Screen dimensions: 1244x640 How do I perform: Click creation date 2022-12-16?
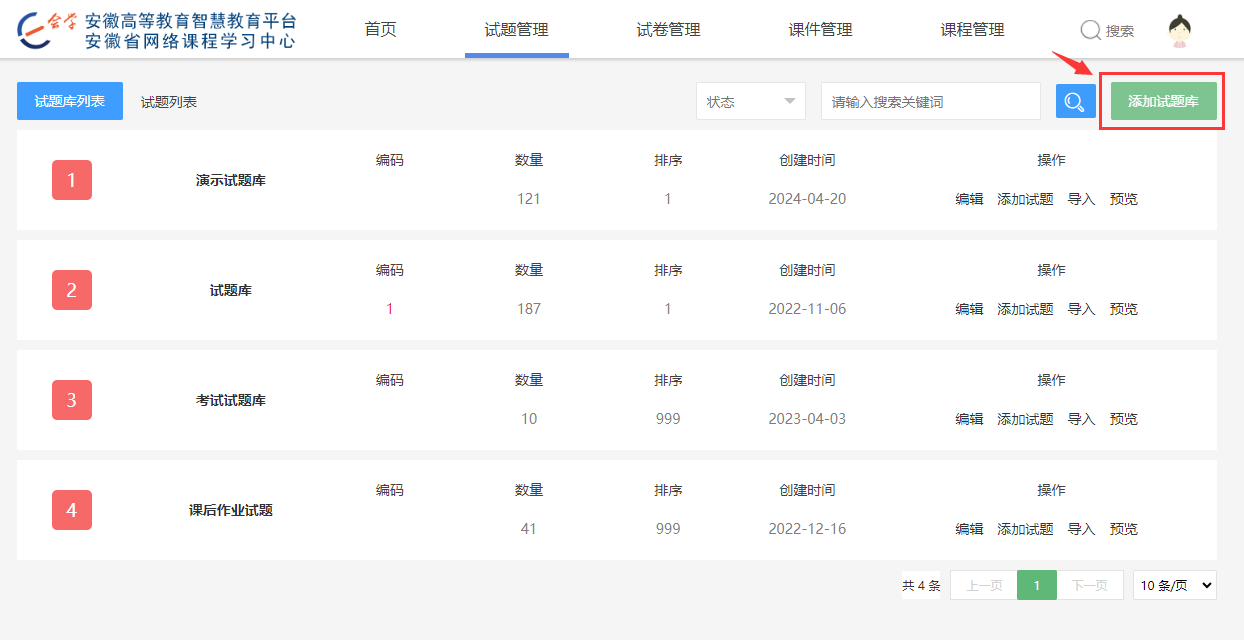(x=807, y=529)
